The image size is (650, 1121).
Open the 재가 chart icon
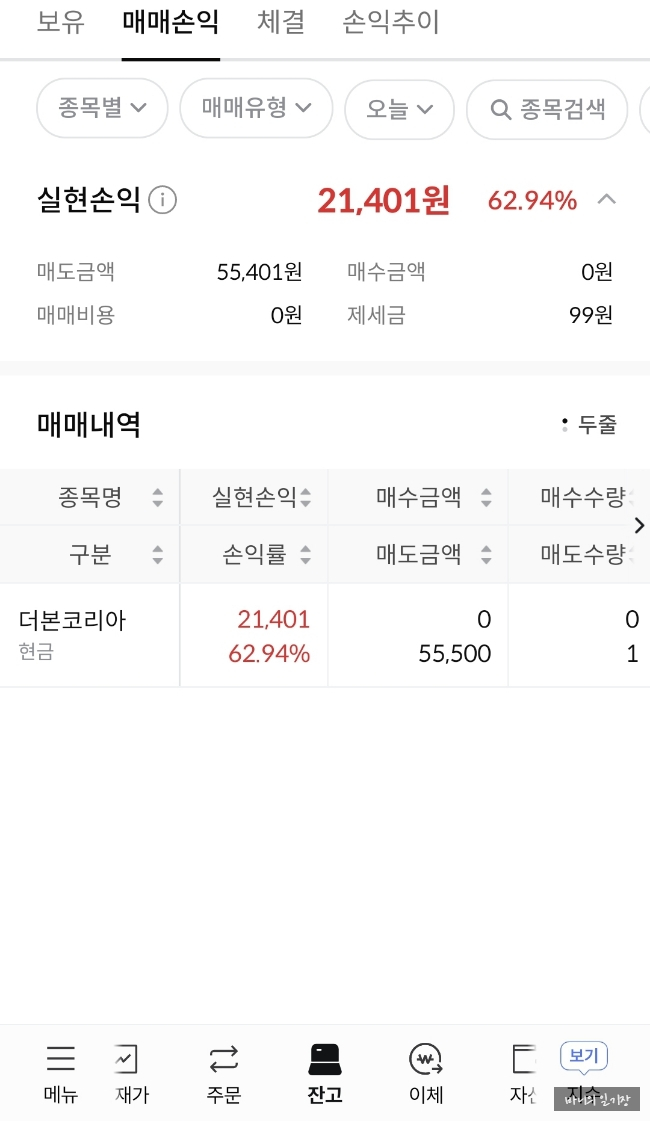[126, 1060]
